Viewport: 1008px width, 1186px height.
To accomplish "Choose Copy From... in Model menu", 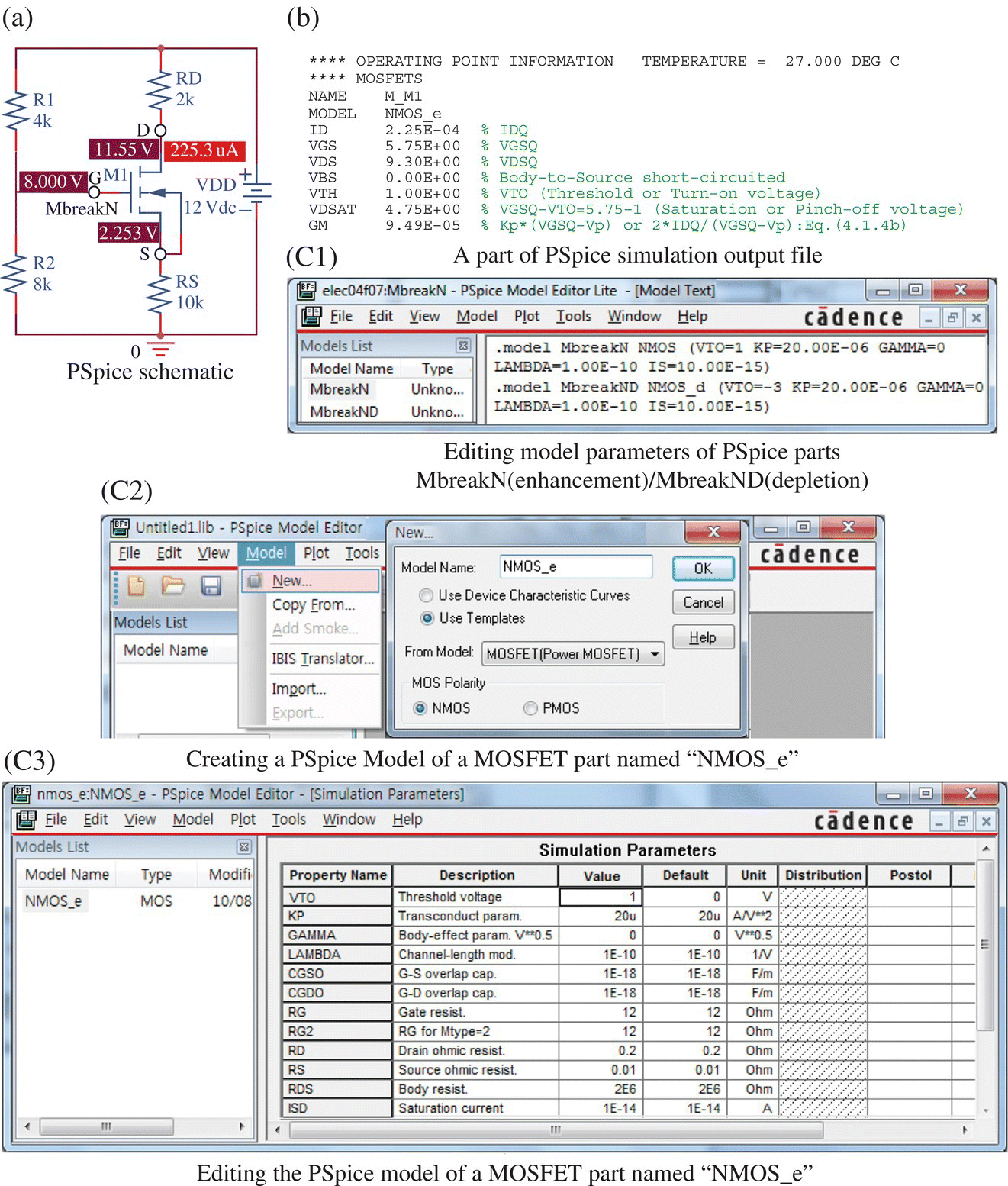I will [314, 604].
